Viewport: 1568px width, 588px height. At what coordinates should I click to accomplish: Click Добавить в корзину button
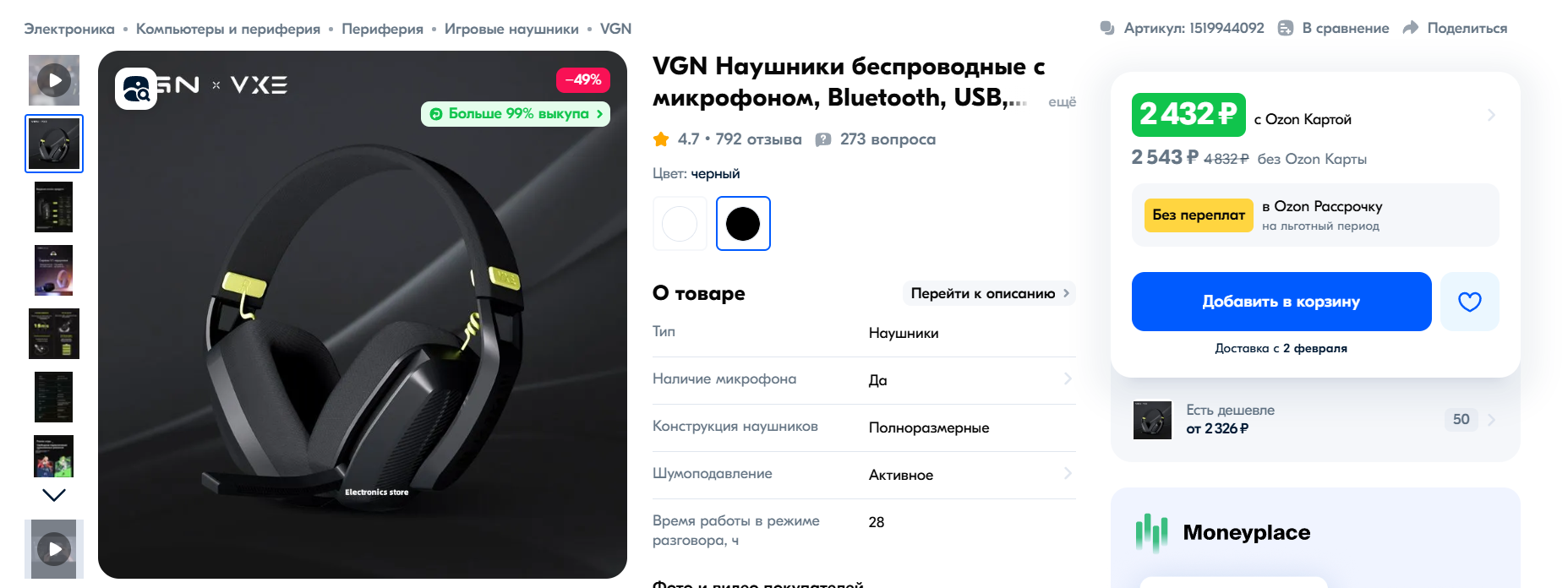tap(1281, 302)
